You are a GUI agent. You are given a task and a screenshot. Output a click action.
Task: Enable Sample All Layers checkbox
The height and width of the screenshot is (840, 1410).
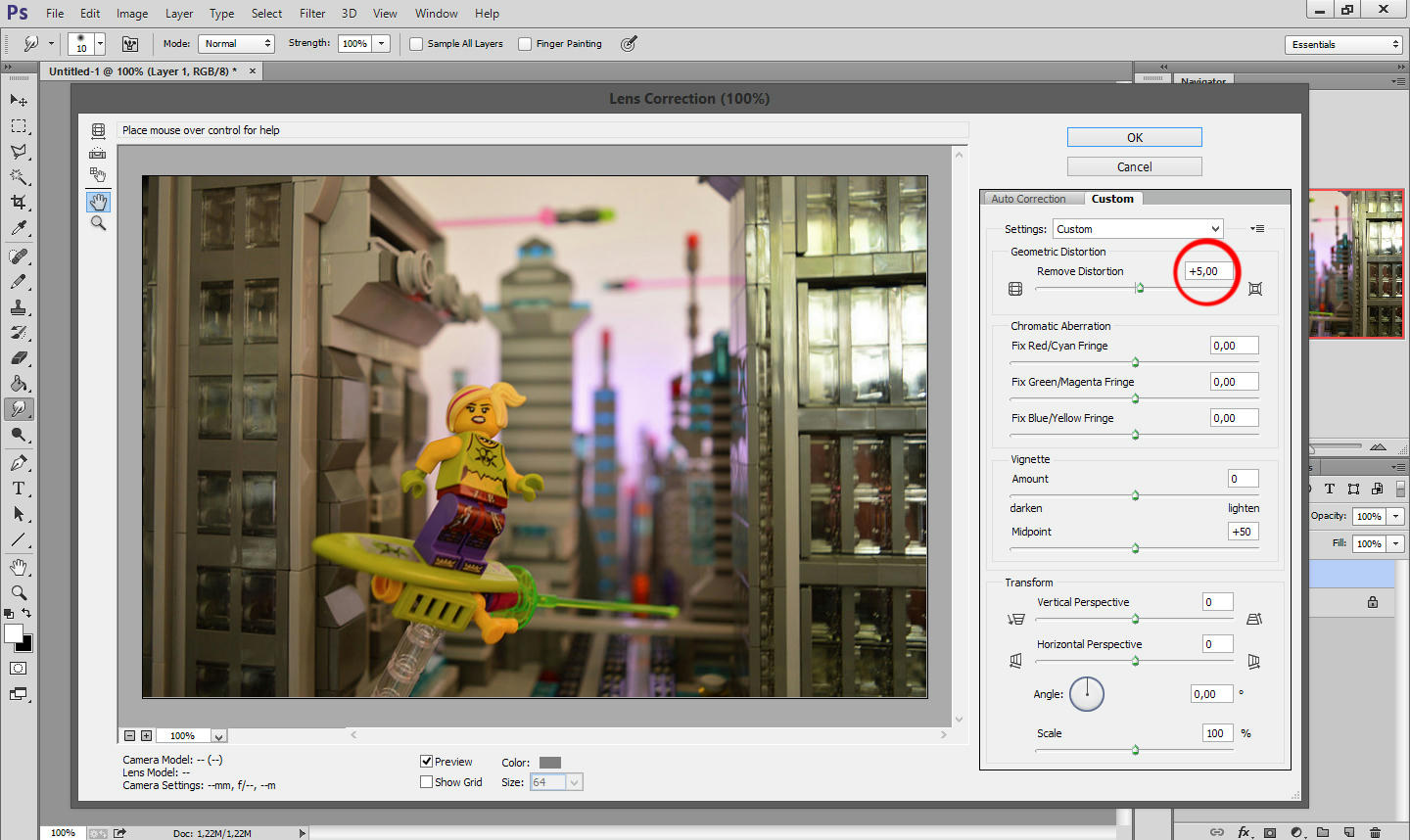coord(416,44)
